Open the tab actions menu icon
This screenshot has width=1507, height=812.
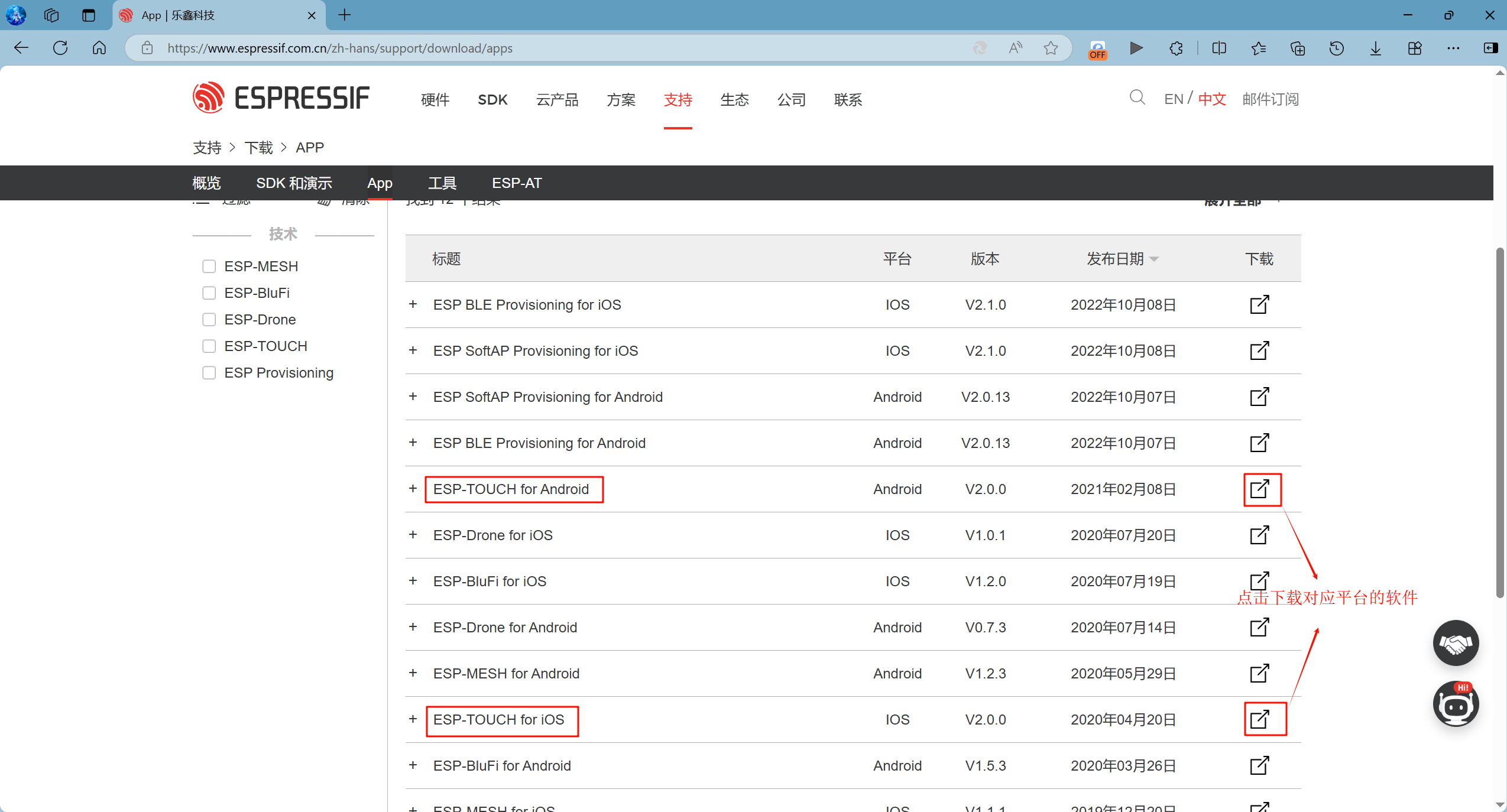tap(89, 15)
